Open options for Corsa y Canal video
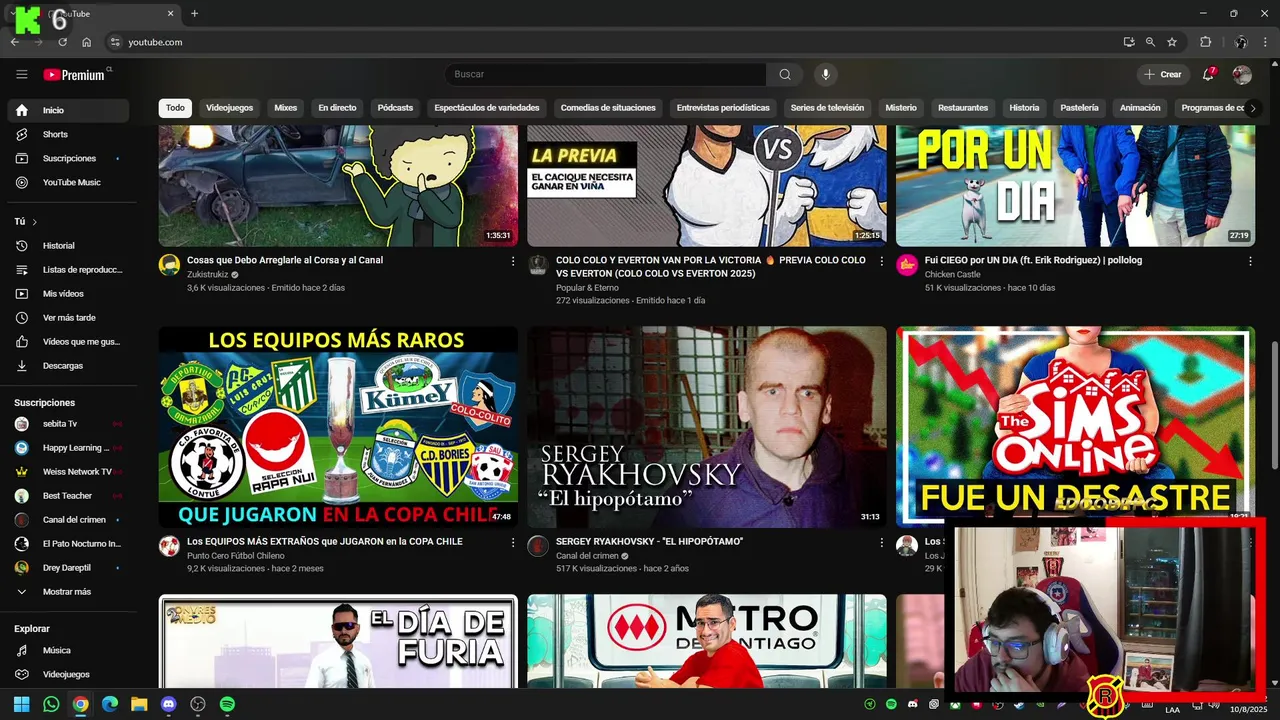Screen dimensions: 1280x720 [x=513, y=261]
